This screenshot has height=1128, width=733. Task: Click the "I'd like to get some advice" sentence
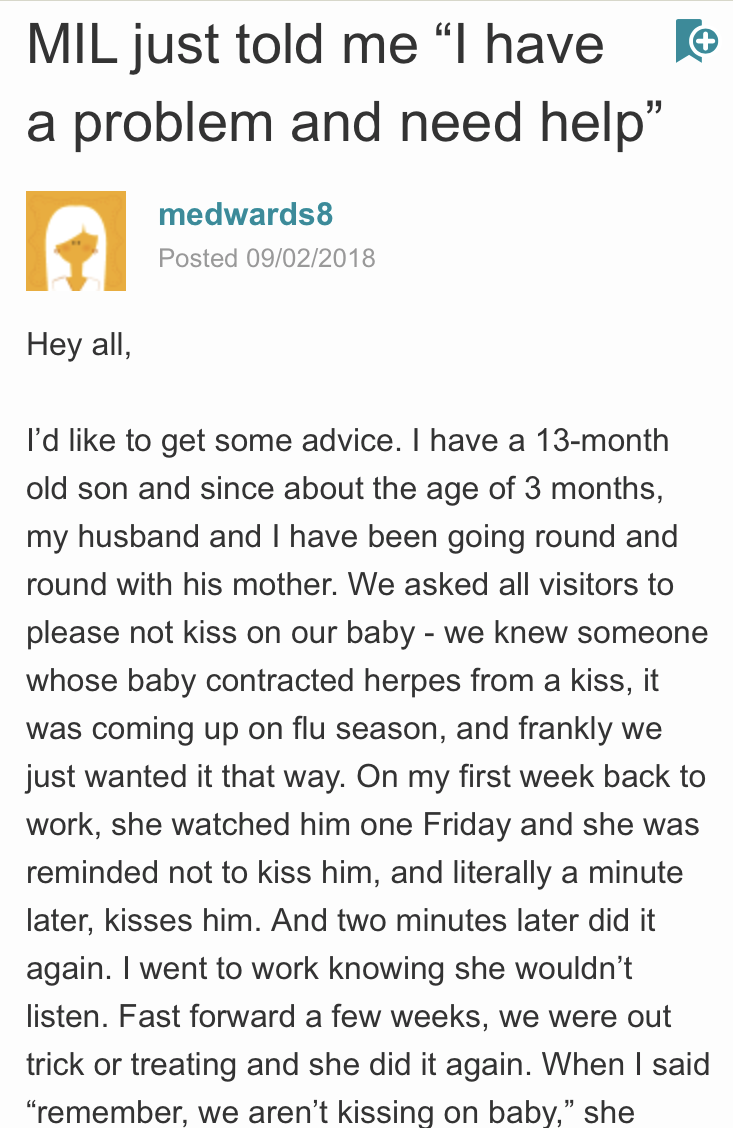[x=214, y=440]
